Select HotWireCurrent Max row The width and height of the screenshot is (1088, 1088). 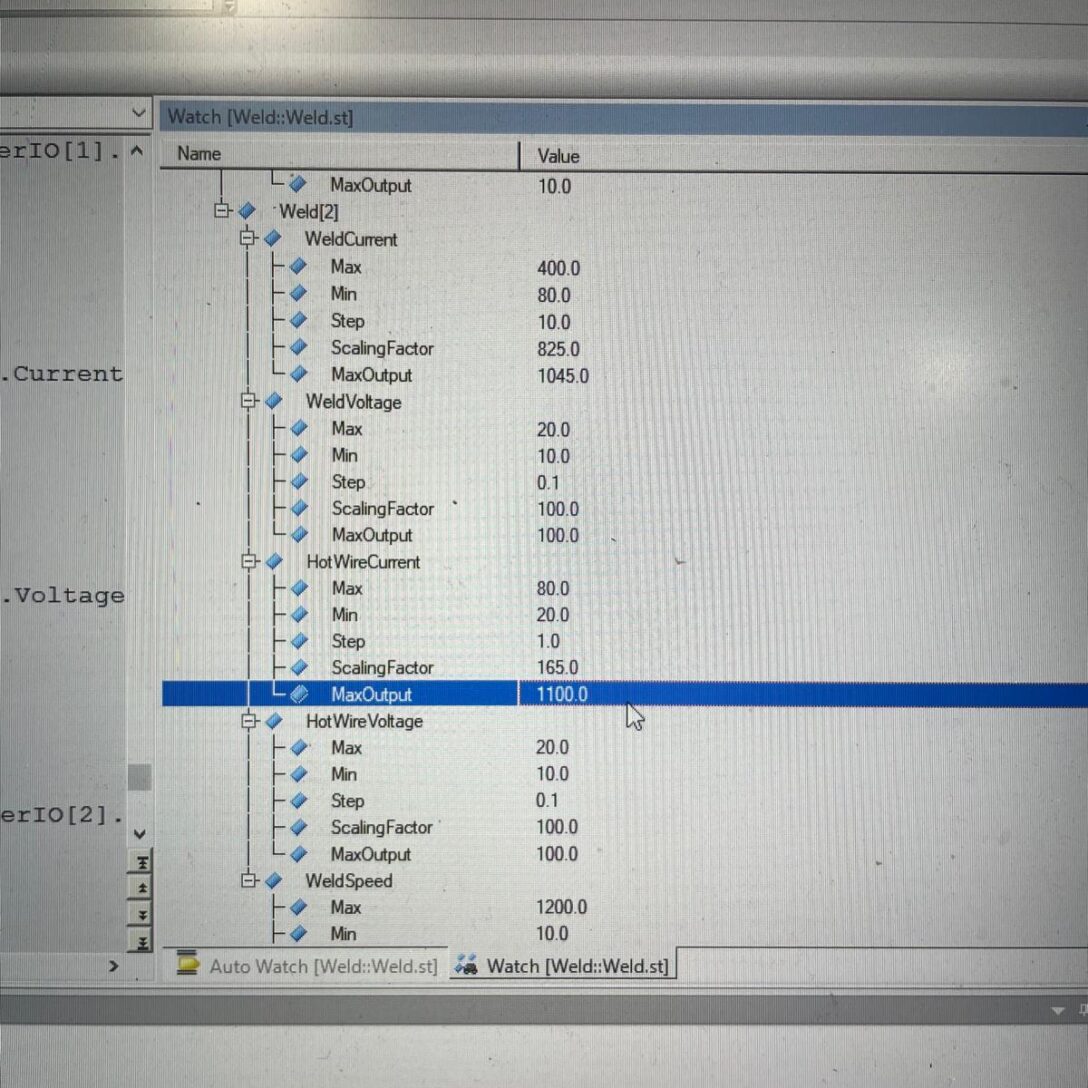pyautogui.click(x=624, y=588)
